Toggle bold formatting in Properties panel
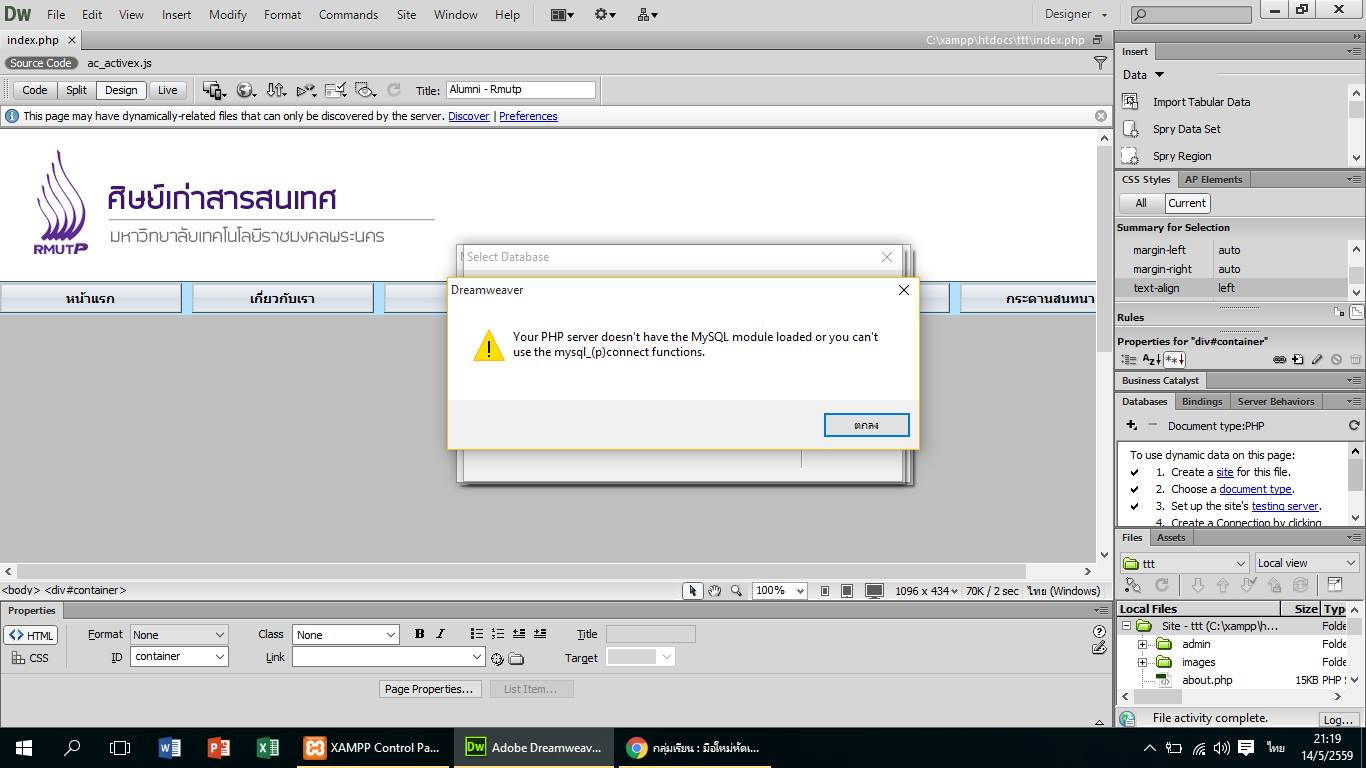 (419, 633)
